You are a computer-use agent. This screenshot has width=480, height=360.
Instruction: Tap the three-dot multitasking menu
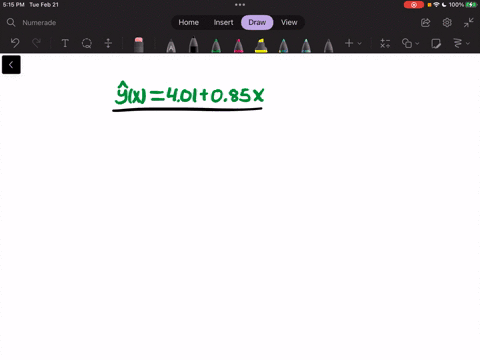click(240, 5)
